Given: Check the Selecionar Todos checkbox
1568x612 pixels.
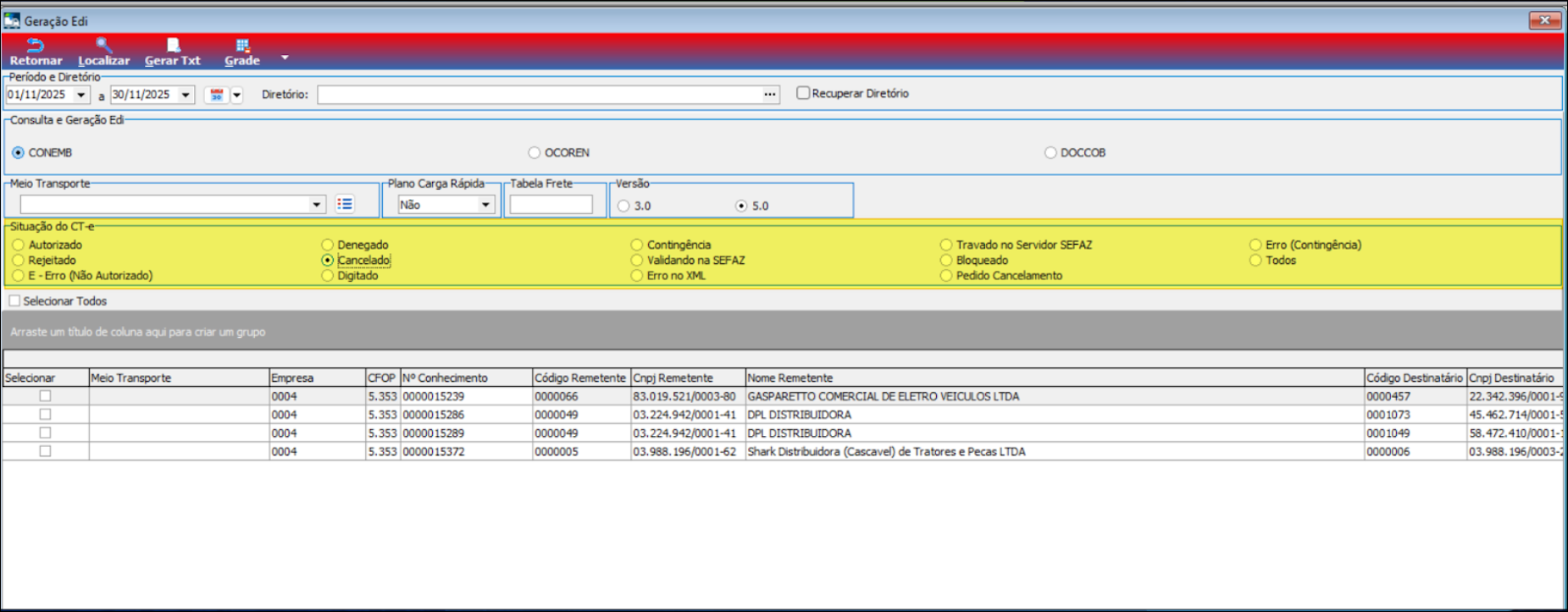Looking at the screenshot, I should [x=14, y=300].
